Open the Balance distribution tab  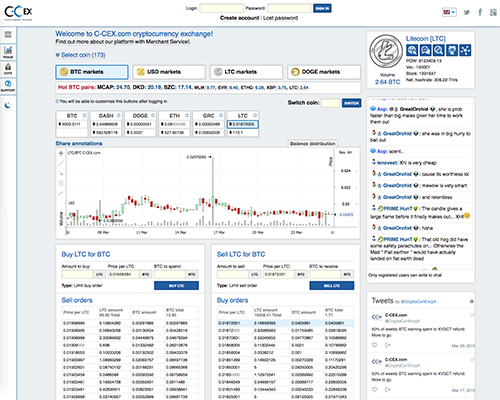tap(313, 144)
